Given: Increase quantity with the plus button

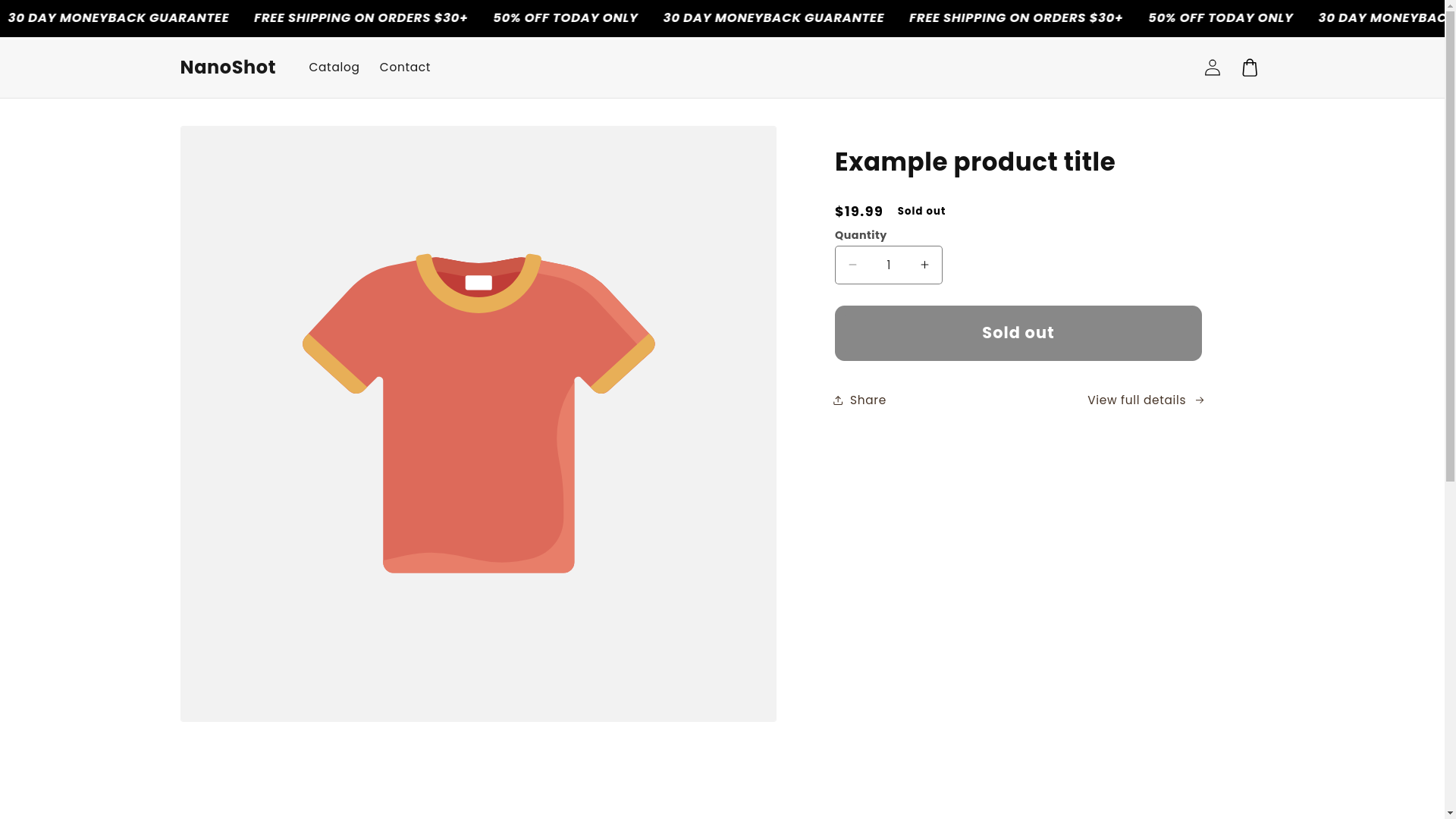Looking at the screenshot, I should 924,265.
